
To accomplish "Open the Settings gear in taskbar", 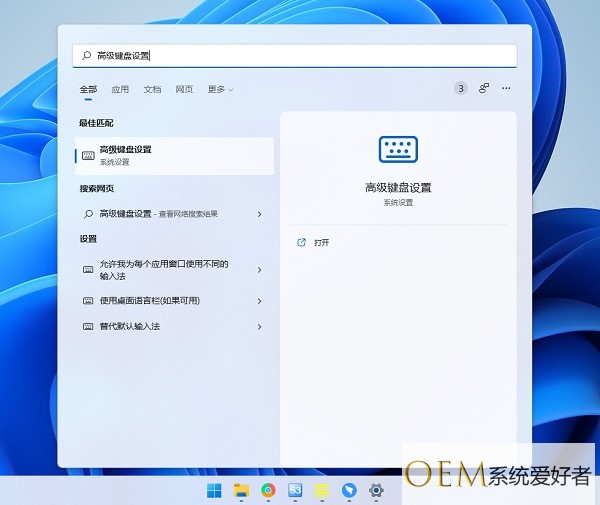I will (376, 490).
